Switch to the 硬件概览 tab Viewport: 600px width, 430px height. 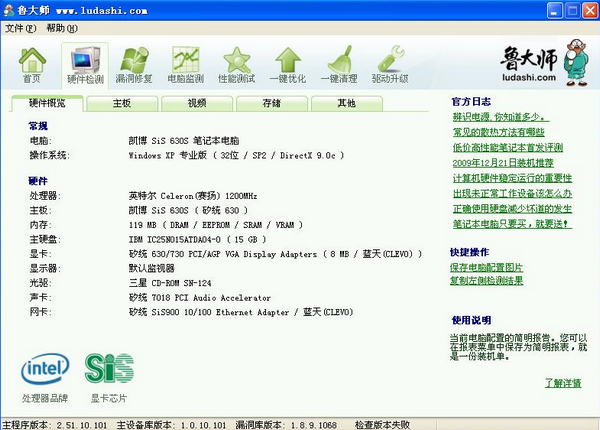47,103
